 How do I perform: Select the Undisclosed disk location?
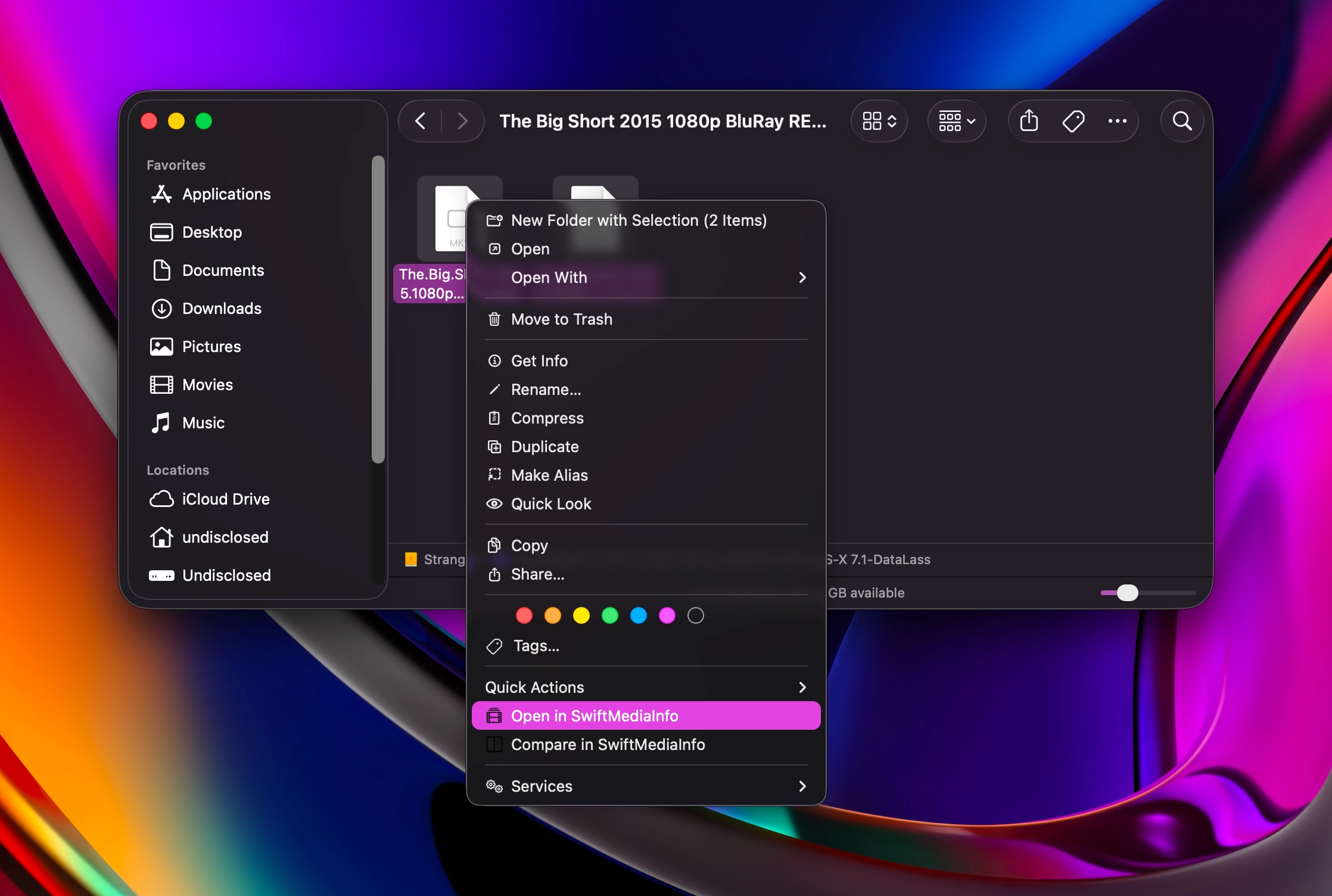pyautogui.click(x=226, y=575)
